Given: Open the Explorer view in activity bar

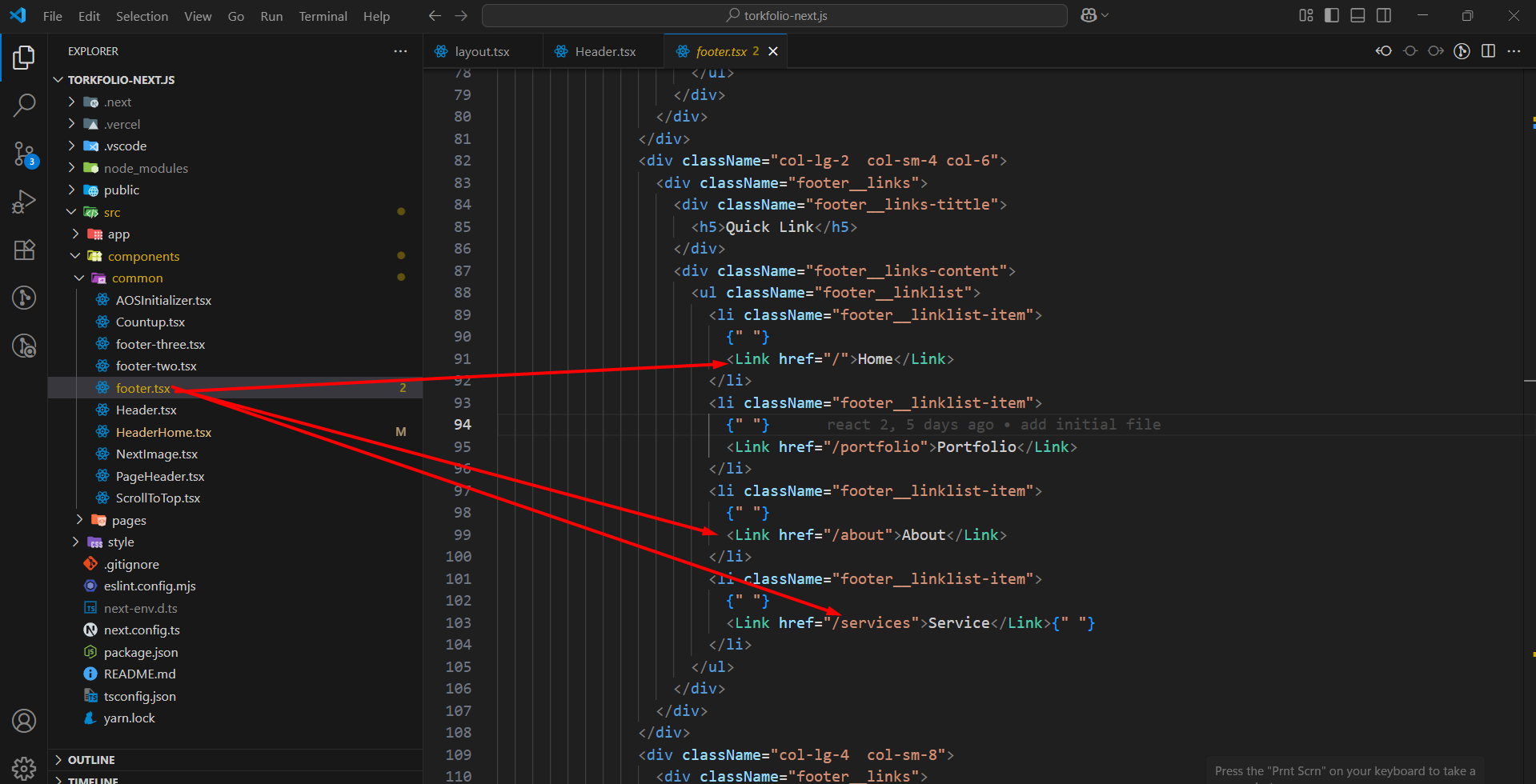Looking at the screenshot, I should click(24, 57).
